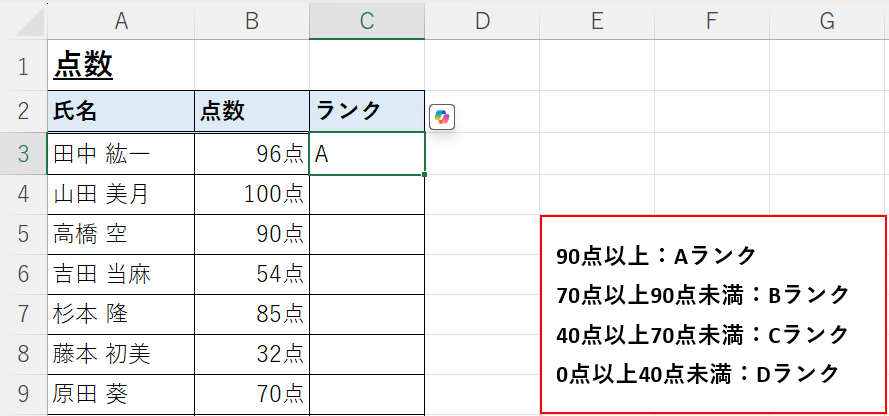
Task: Select the cell with 田中 紘一
Action: pyautogui.click(x=121, y=154)
